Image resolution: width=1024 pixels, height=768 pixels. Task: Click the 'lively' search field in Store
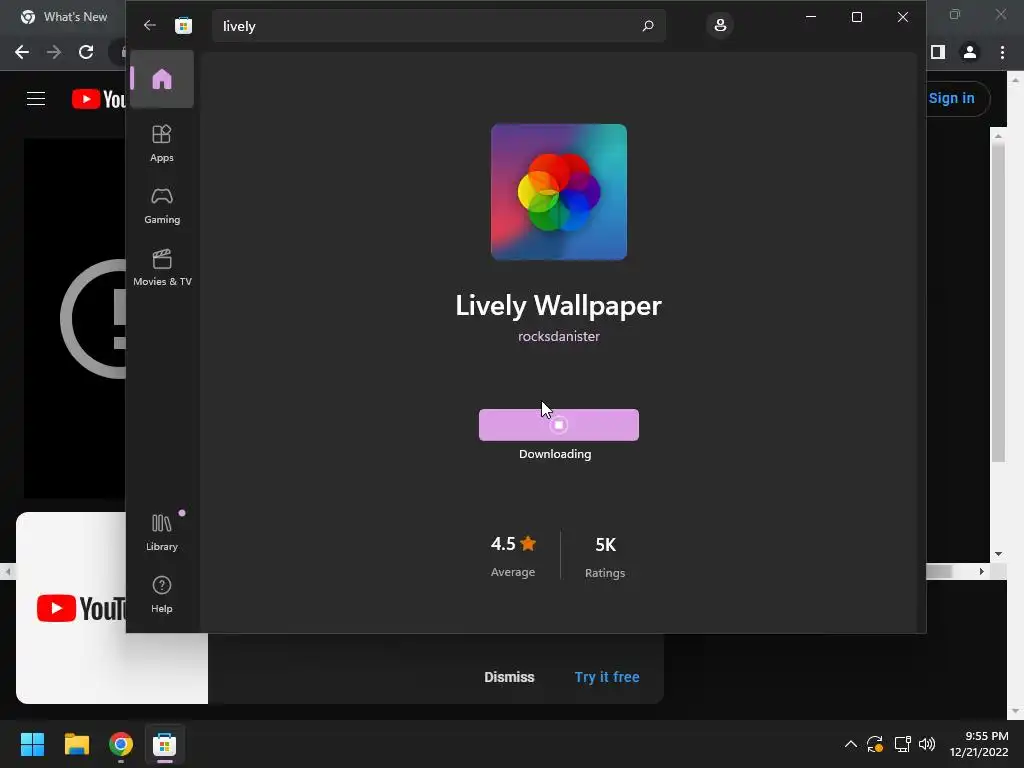(x=439, y=26)
